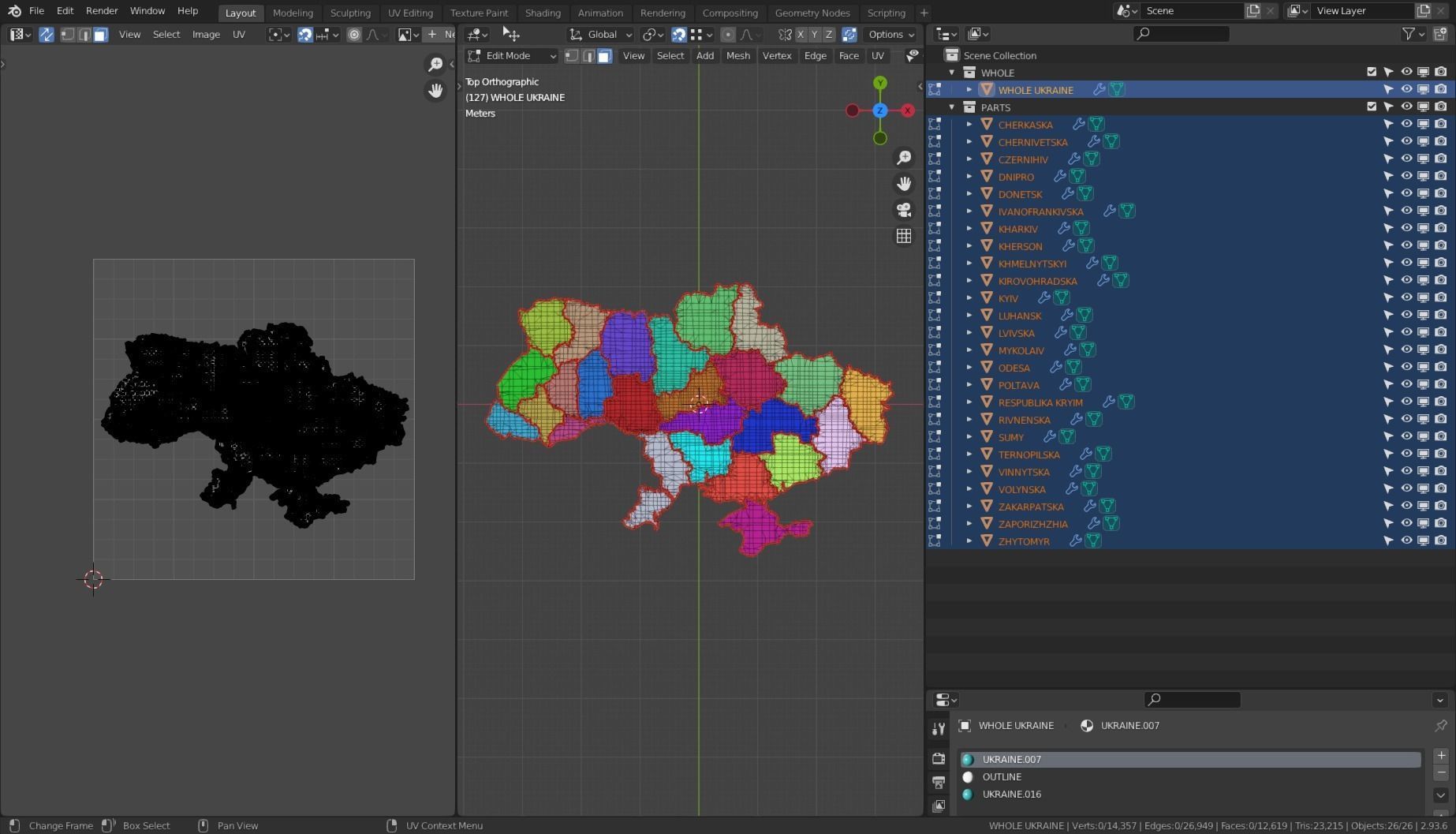Viewport: 1456px width, 834px height.
Task: Hide WHOLE UKRAINE object using eye icon
Action: point(1406,90)
